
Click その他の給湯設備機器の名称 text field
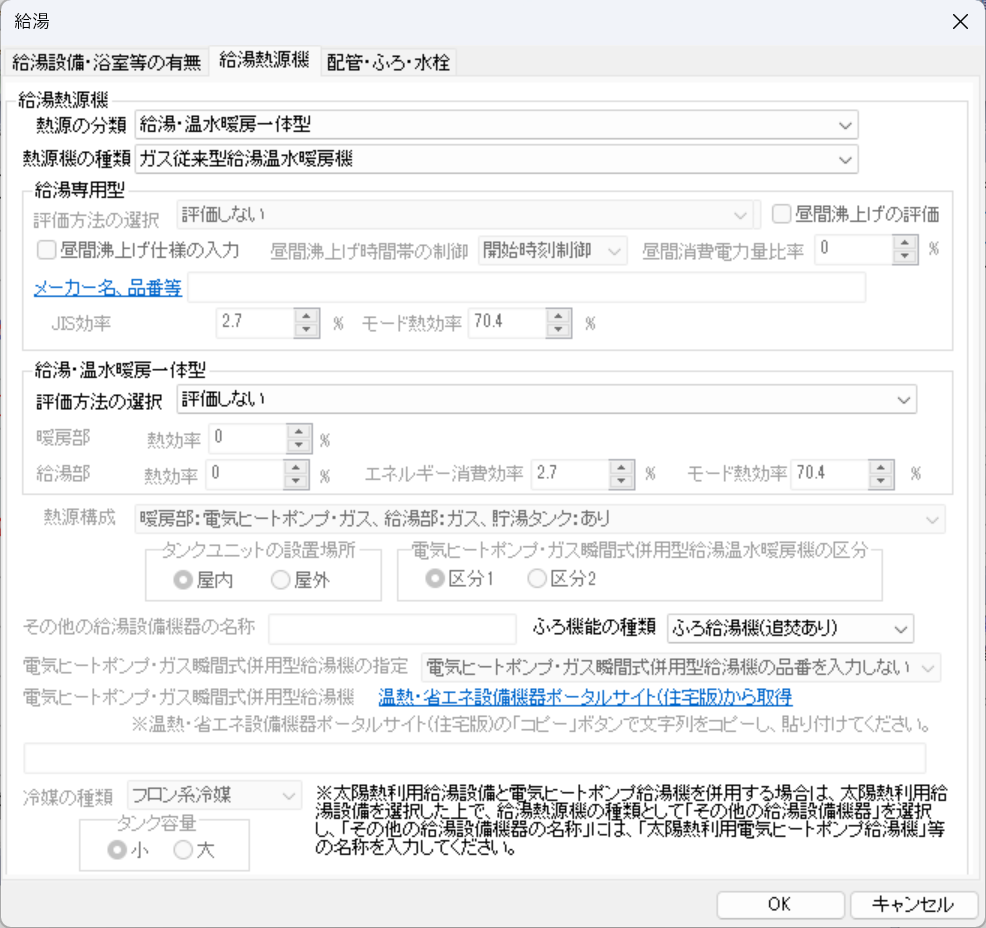point(392,629)
